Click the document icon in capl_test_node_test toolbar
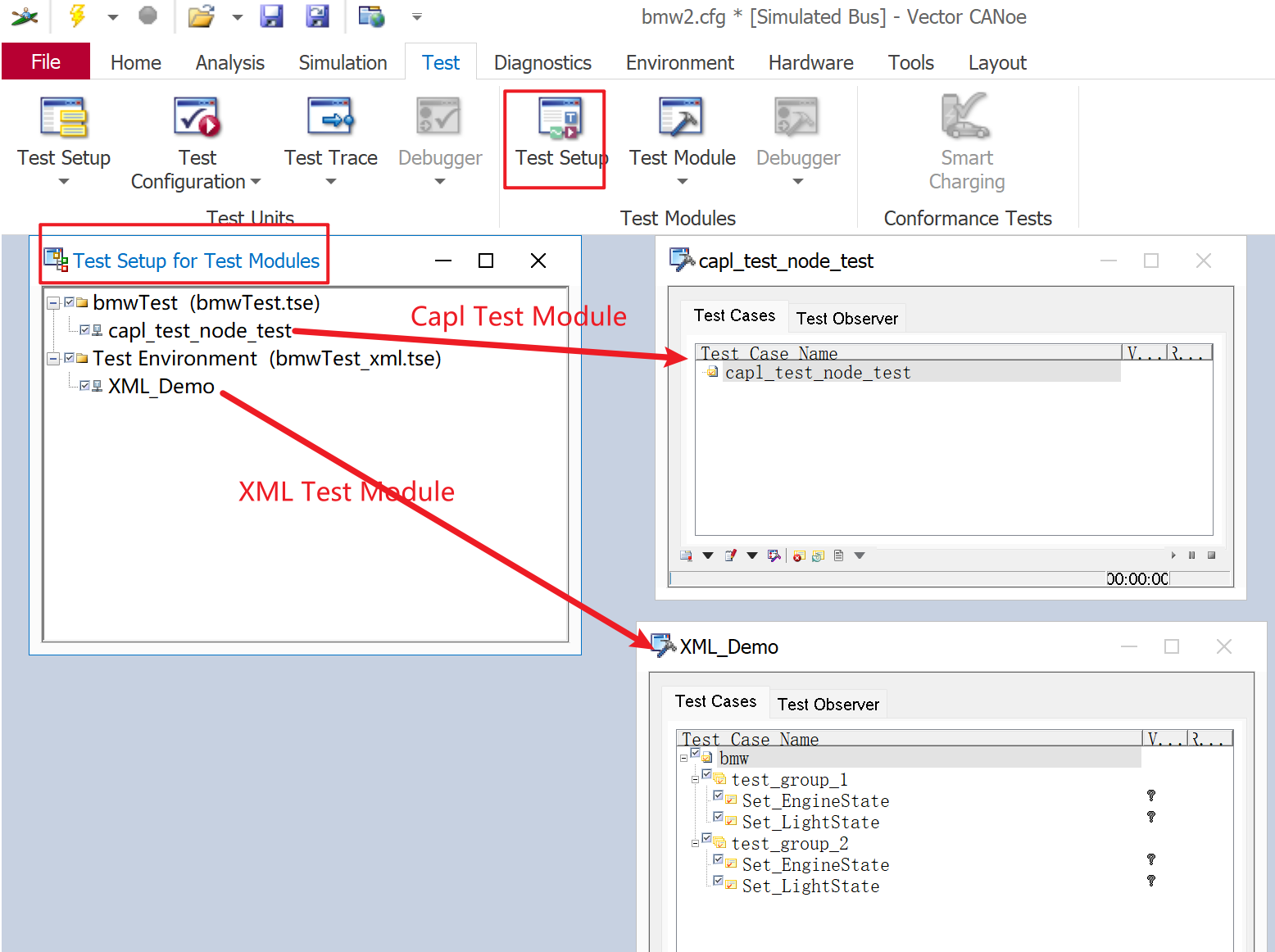 pos(838,555)
